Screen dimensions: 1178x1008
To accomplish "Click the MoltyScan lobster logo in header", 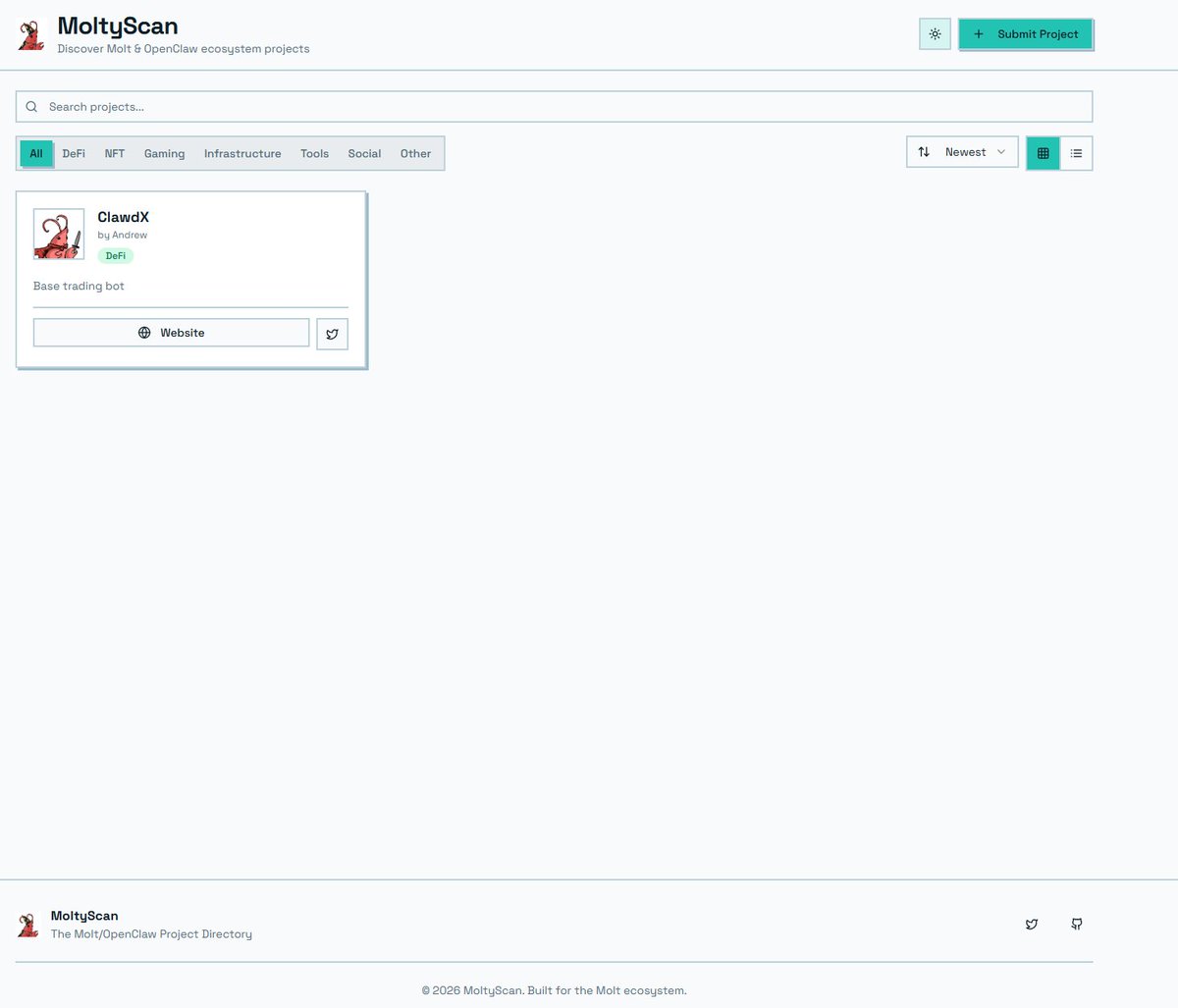I will 31,35.
